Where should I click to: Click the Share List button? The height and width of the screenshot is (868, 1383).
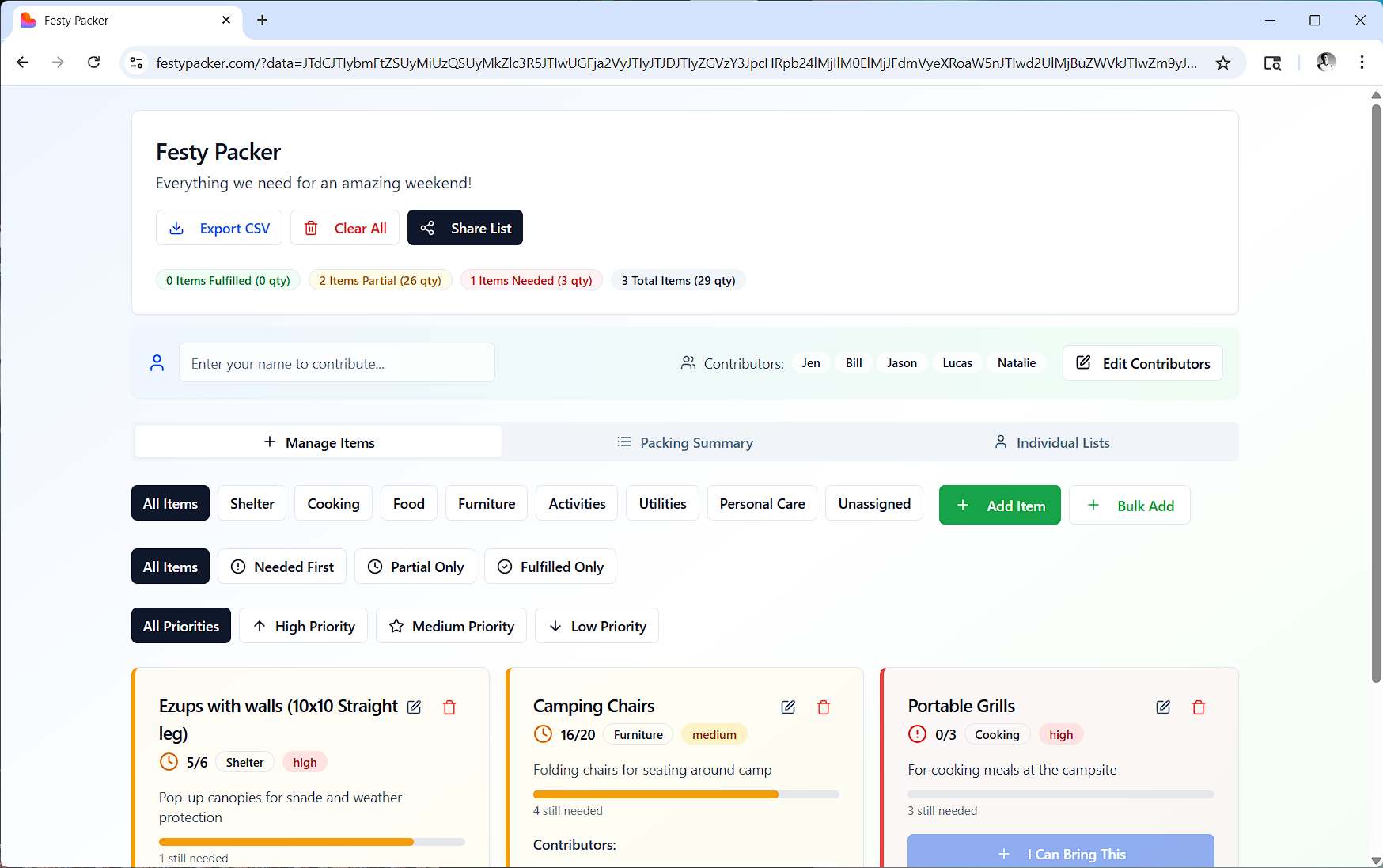[x=465, y=228]
